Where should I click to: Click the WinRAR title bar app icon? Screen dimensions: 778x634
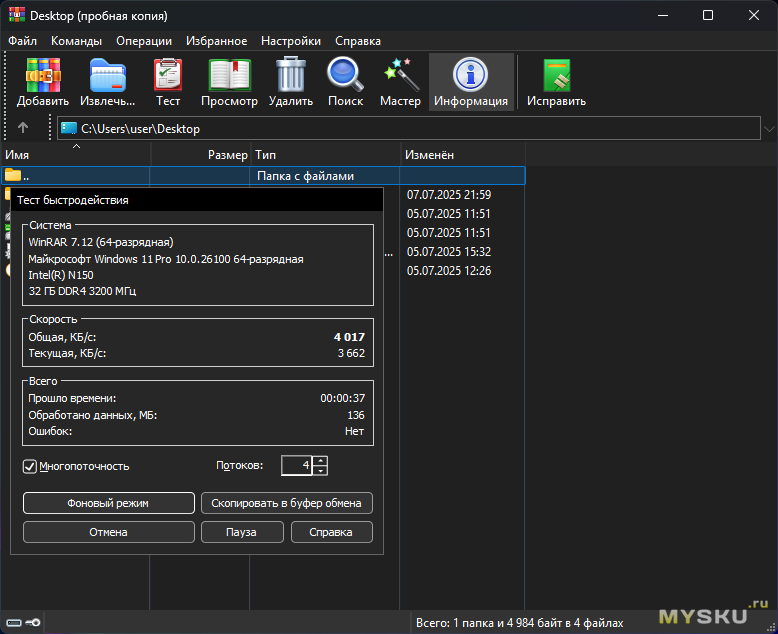(x=16, y=15)
